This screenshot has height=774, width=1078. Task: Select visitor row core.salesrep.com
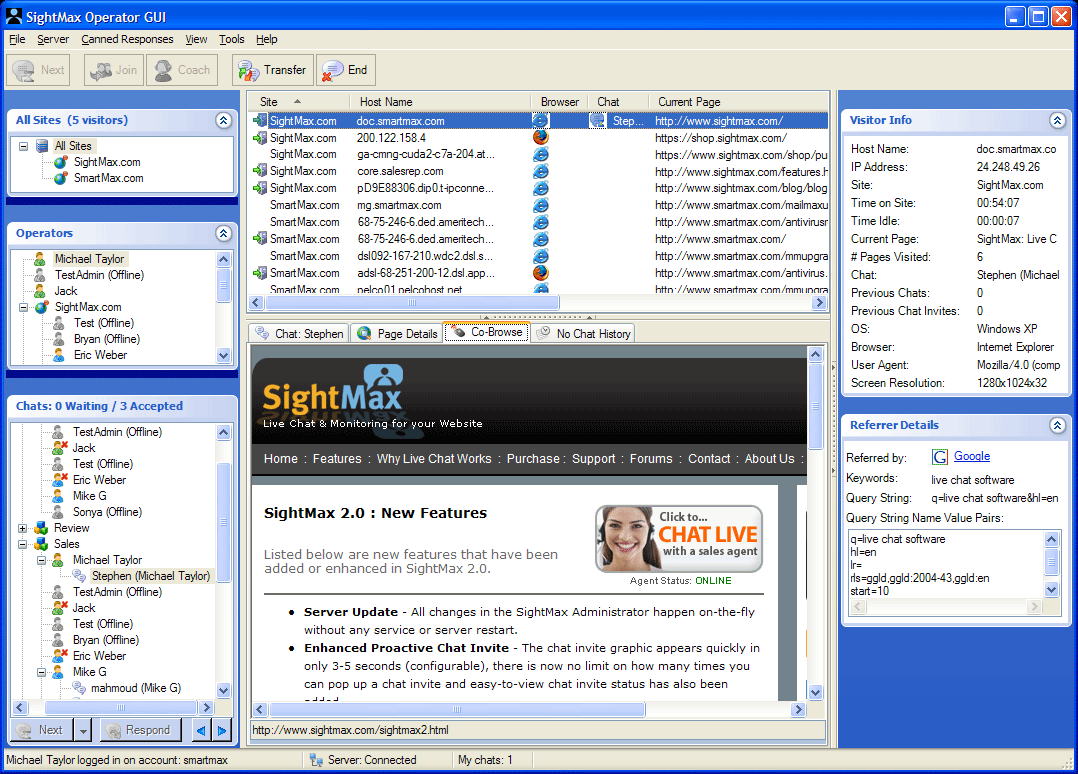pyautogui.click(x=540, y=171)
